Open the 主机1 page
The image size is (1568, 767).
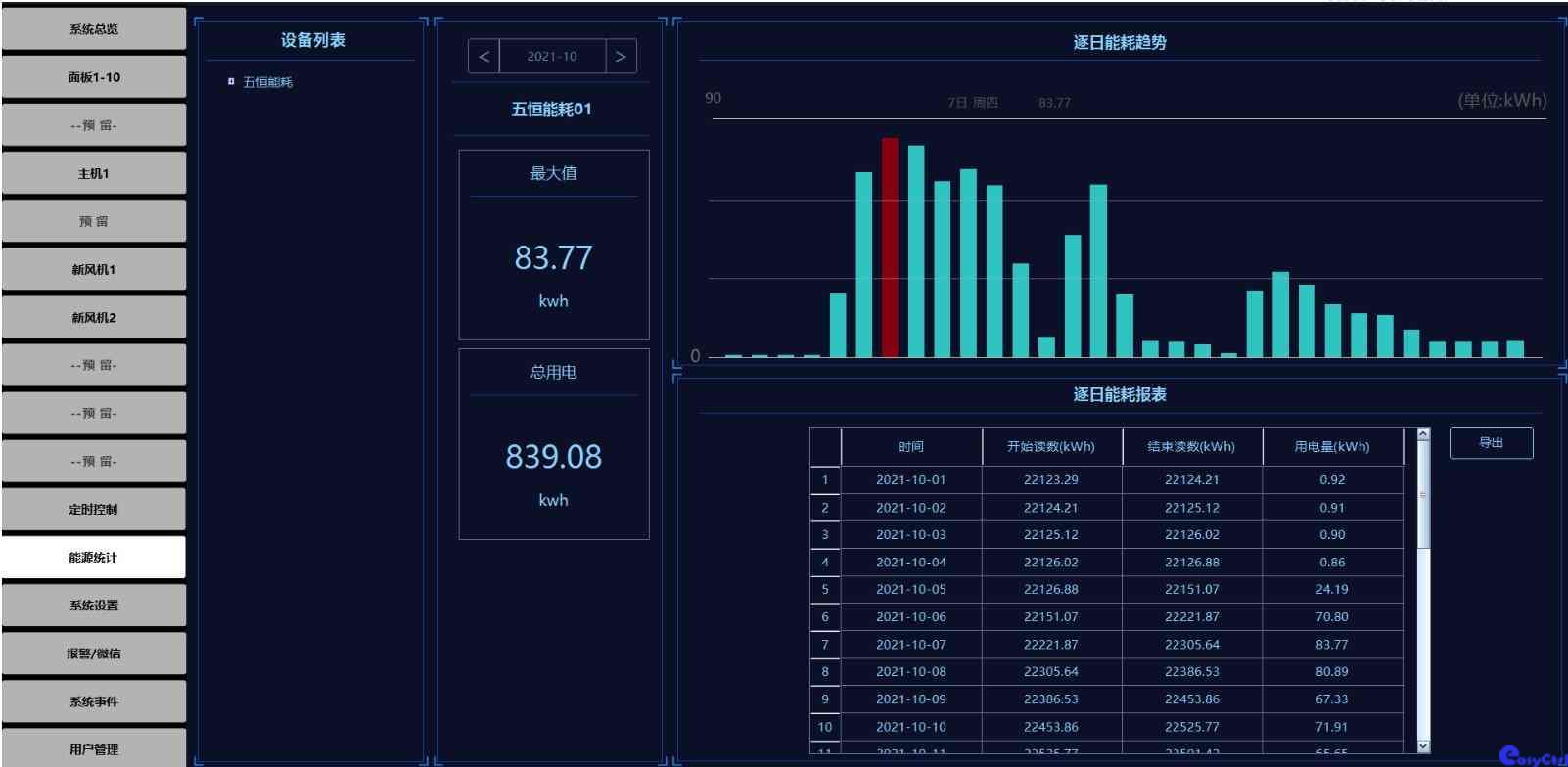tap(94, 173)
